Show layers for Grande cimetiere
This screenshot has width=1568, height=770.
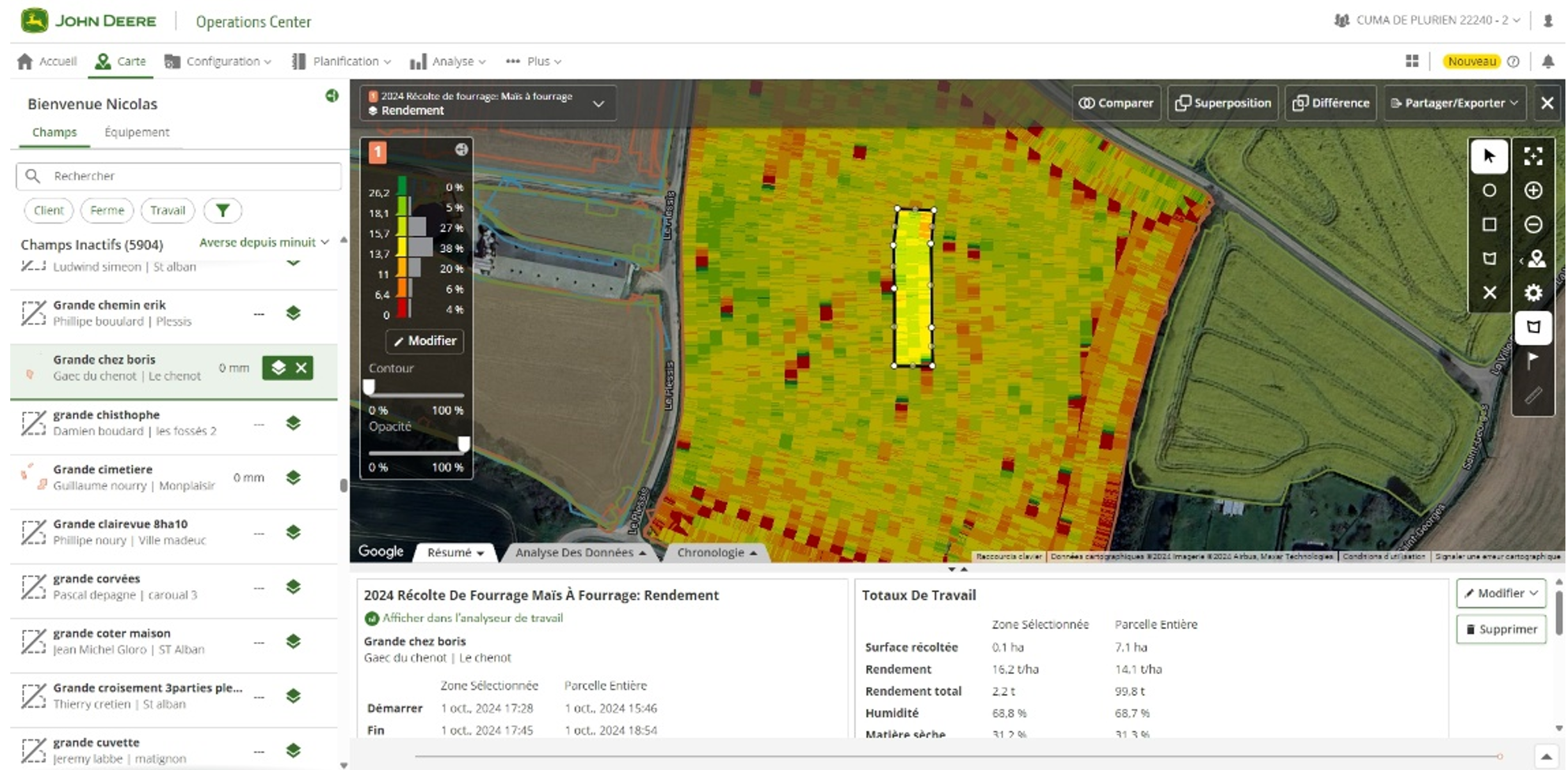(x=293, y=477)
